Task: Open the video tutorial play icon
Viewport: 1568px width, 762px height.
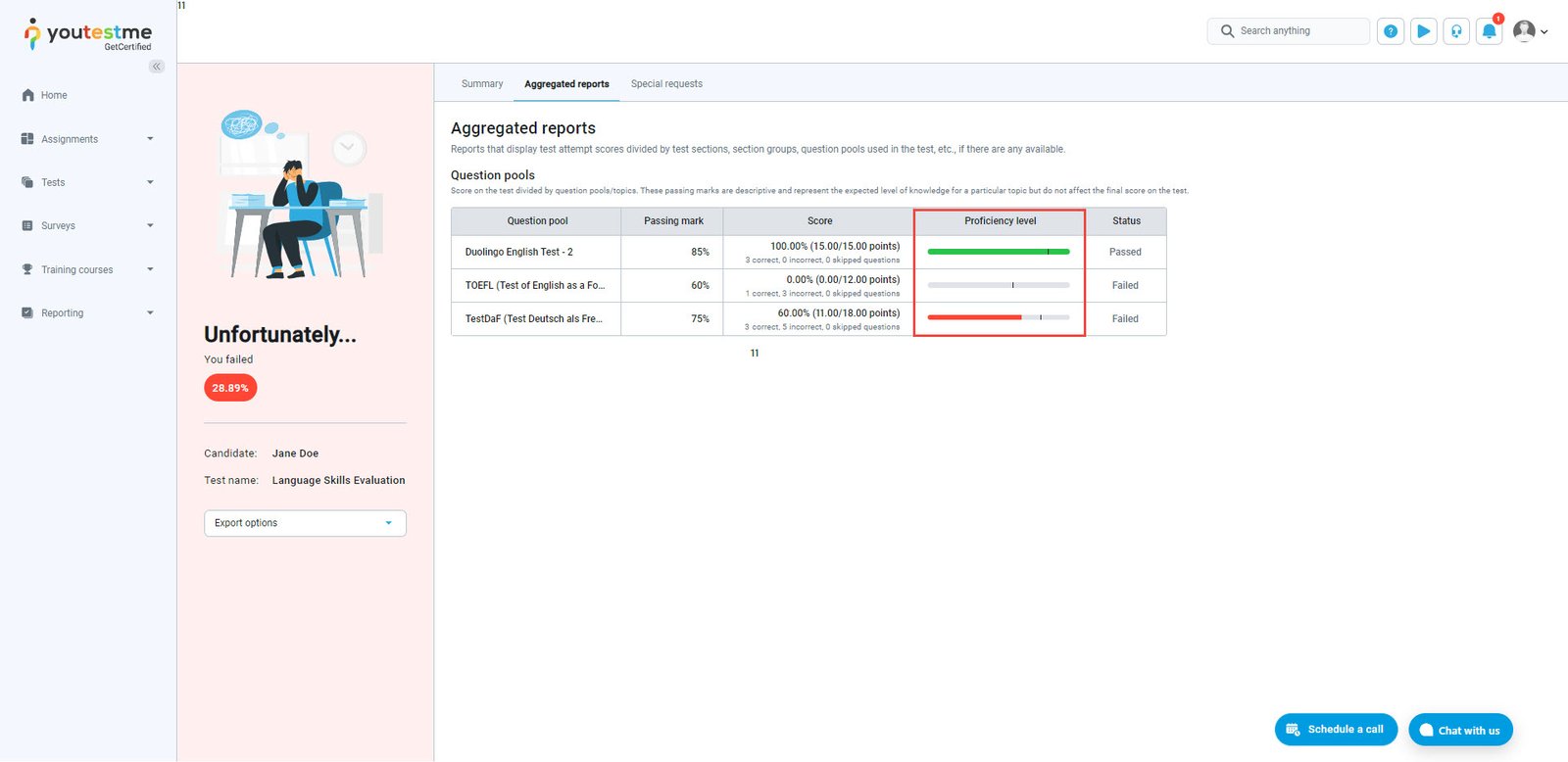Action: click(x=1423, y=31)
